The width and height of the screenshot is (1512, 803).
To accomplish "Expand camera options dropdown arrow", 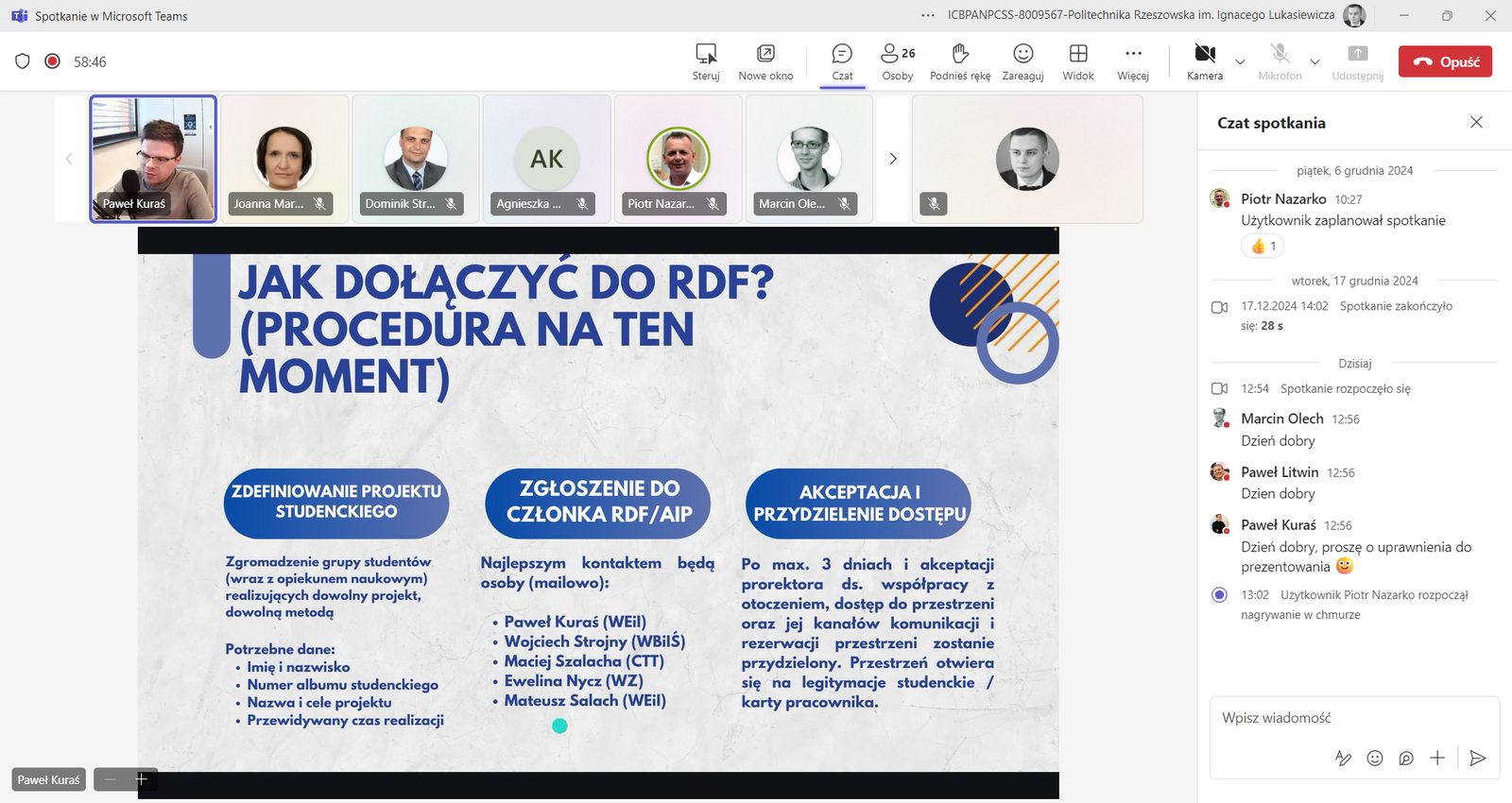I will [x=1240, y=62].
